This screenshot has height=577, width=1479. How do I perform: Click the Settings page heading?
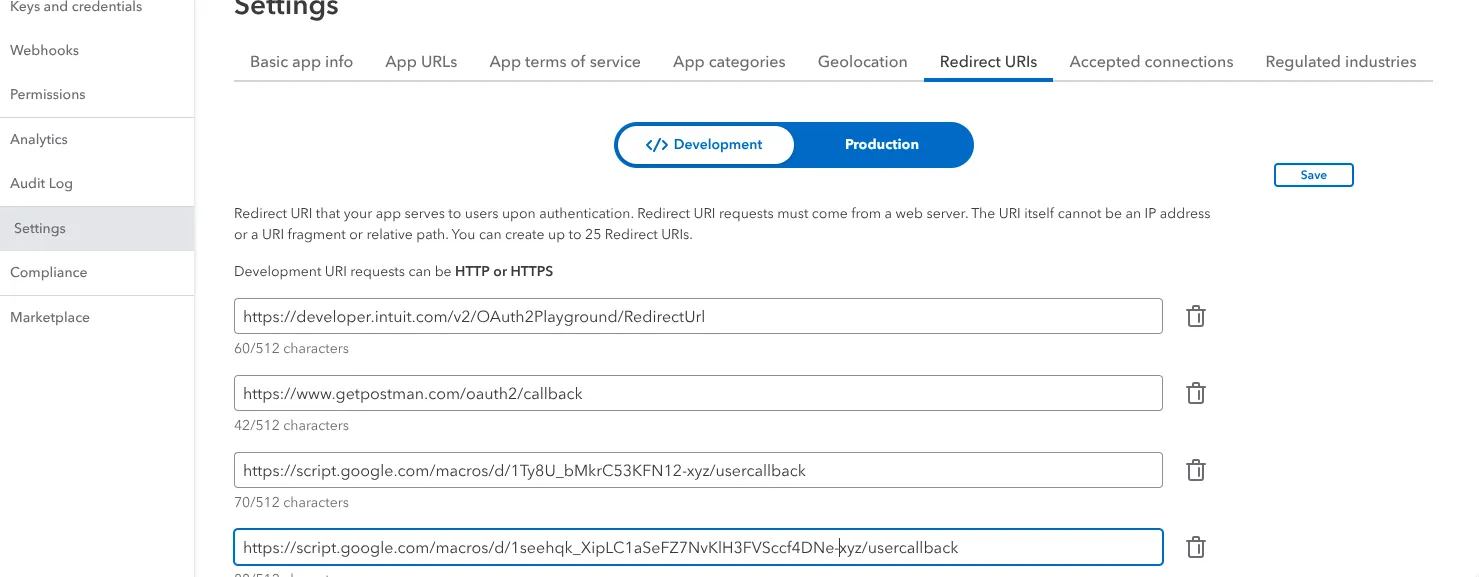[x=286, y=8]
